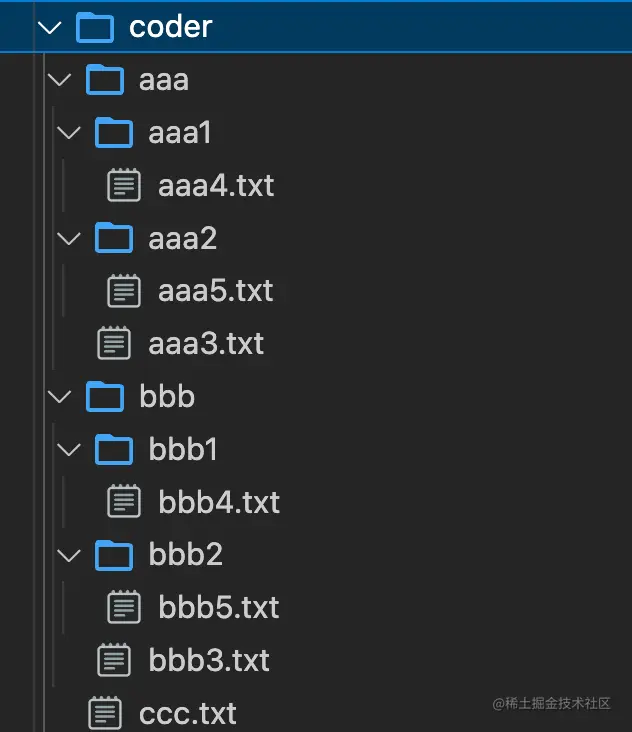The image size is (632, 732).
Task: Collapse the aaa2 folder chevron
Action: coord(68,238)
